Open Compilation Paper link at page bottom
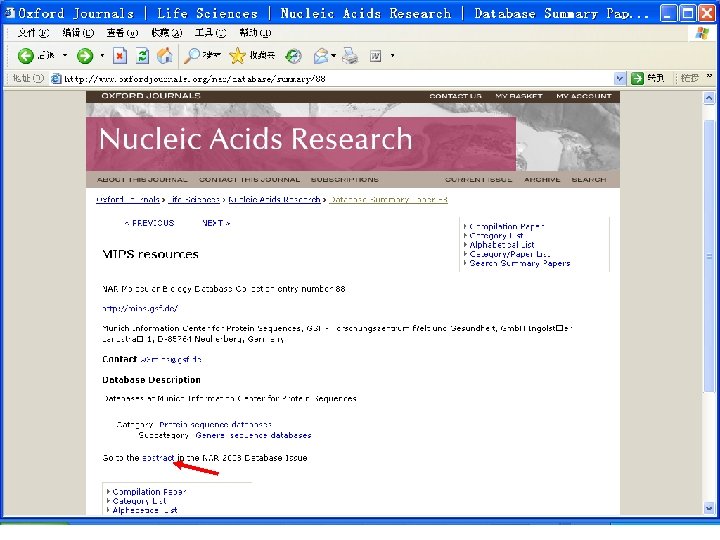This screenshot has width=720, height=540. pos(149,492)
